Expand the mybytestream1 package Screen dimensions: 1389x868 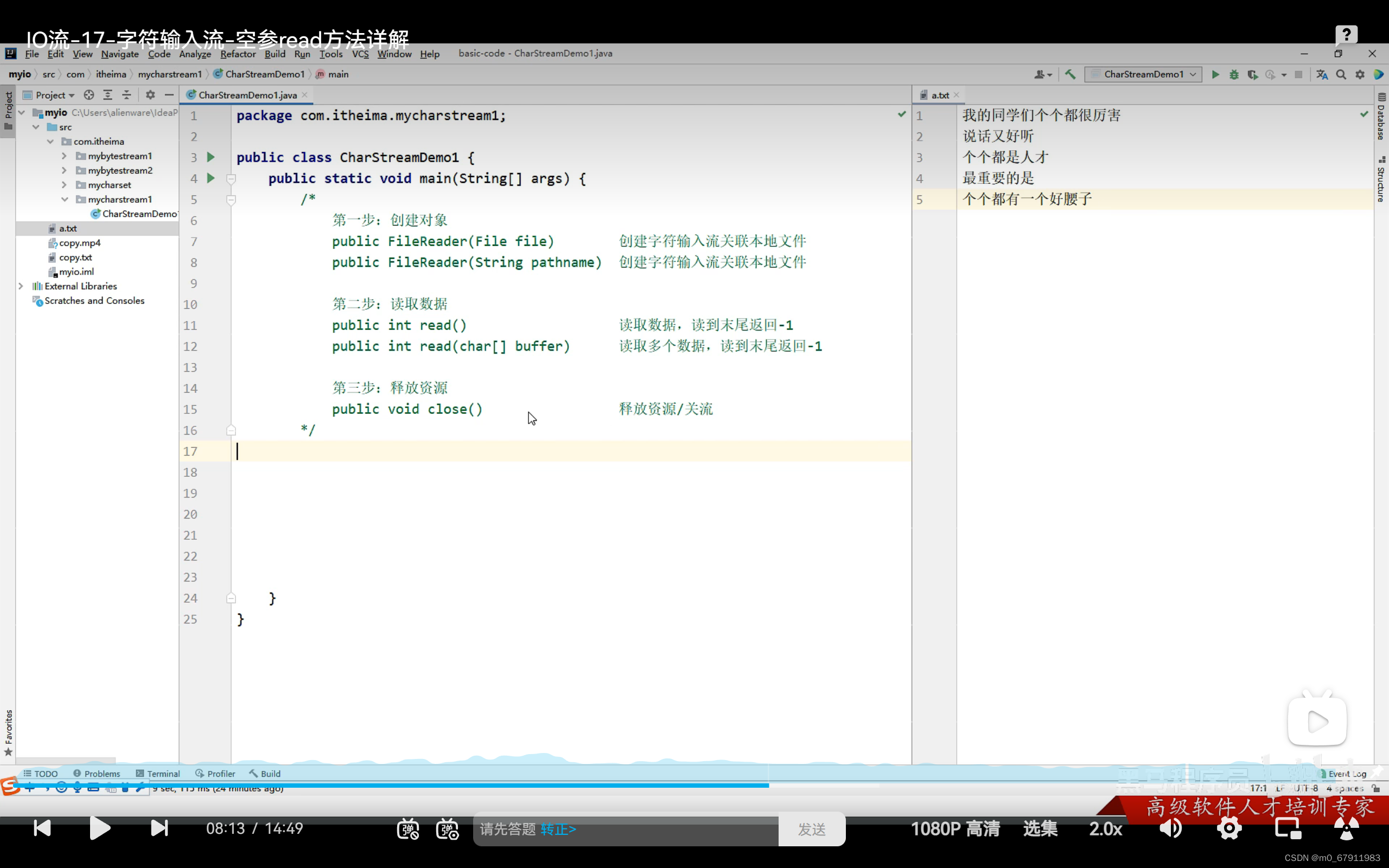pos(64,156)
